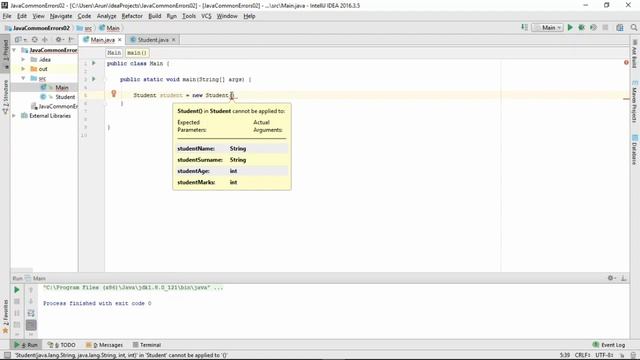
Task: Click the run gutter arrow beside main method
Action: tap(93, 79)
